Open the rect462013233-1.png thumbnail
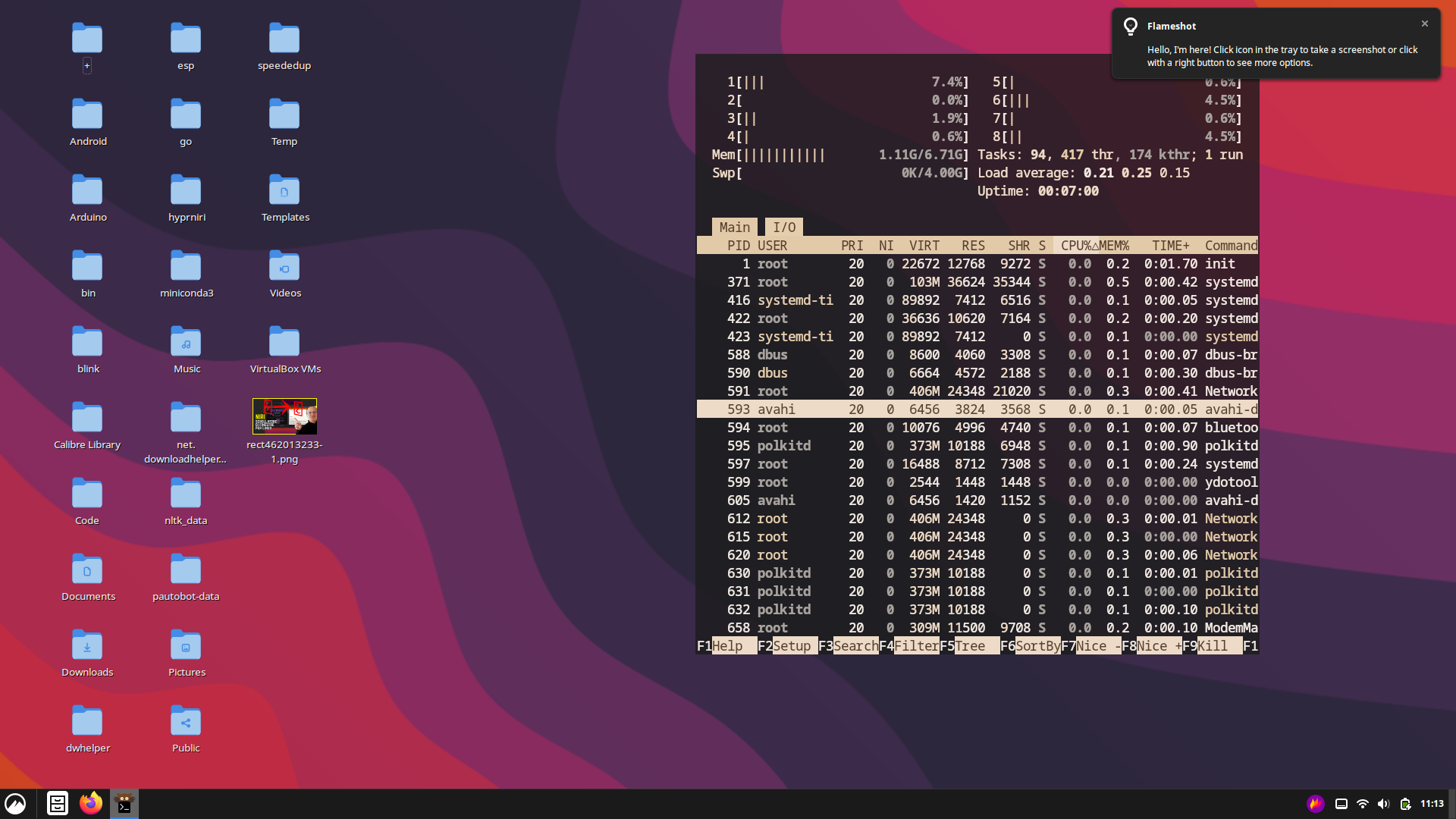Viewport: 1456px width, 819px height. tap(284, 416)
